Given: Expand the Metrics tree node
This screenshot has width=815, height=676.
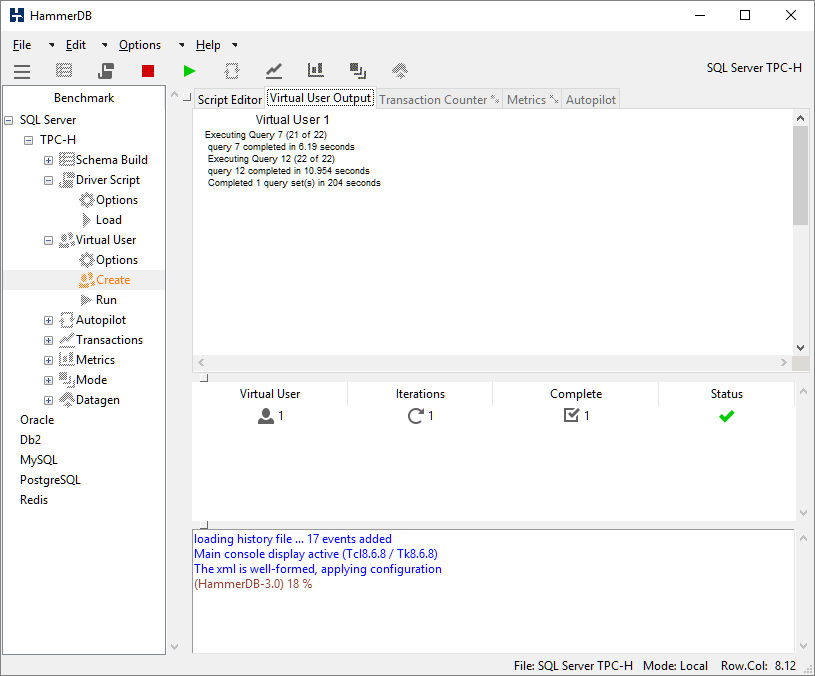Looking at the screenshot, I should [48, 361].
